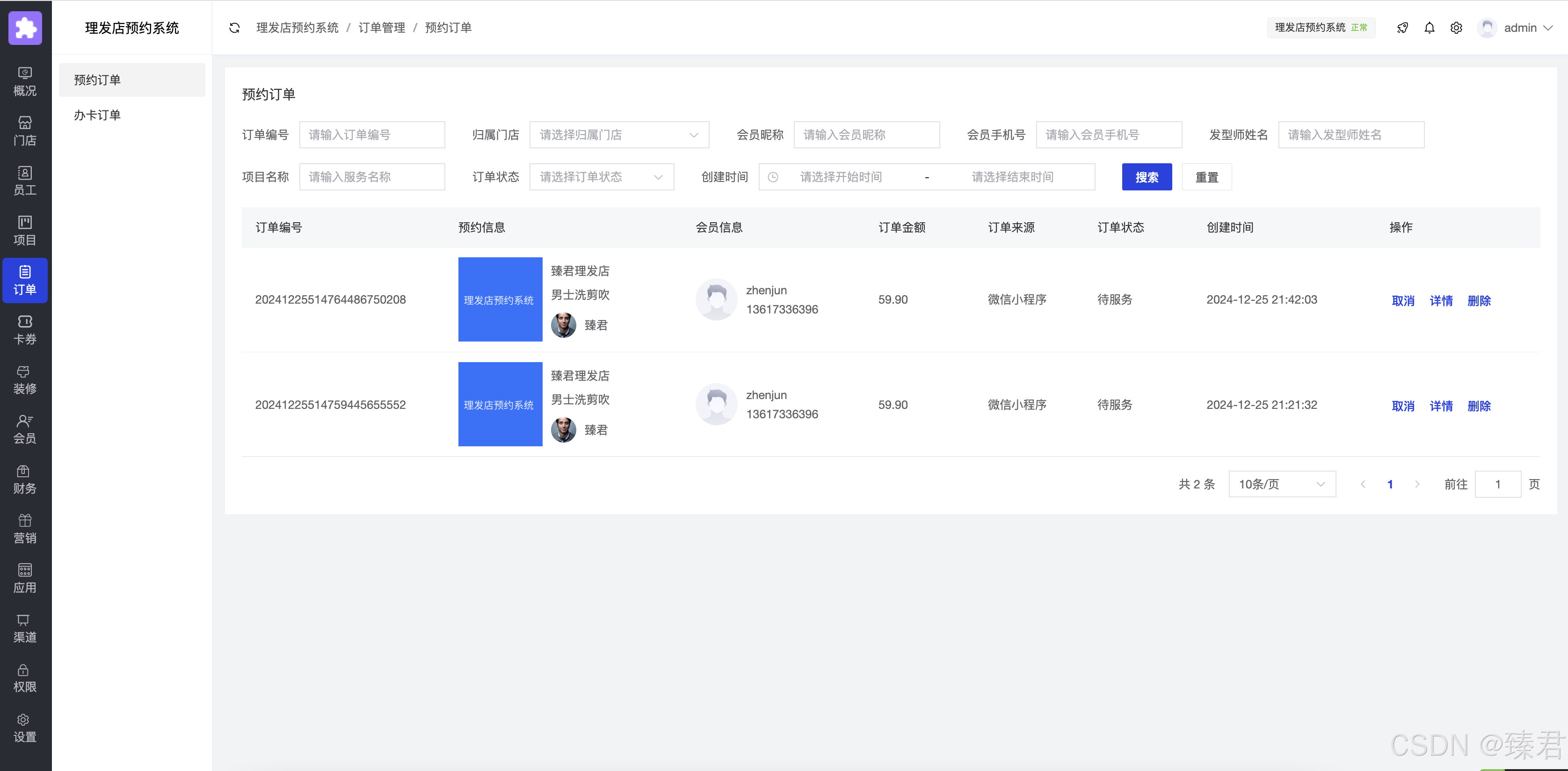Click the 创建时间 column header
The image size is (1568, 771).
(x=1230, y=227)
